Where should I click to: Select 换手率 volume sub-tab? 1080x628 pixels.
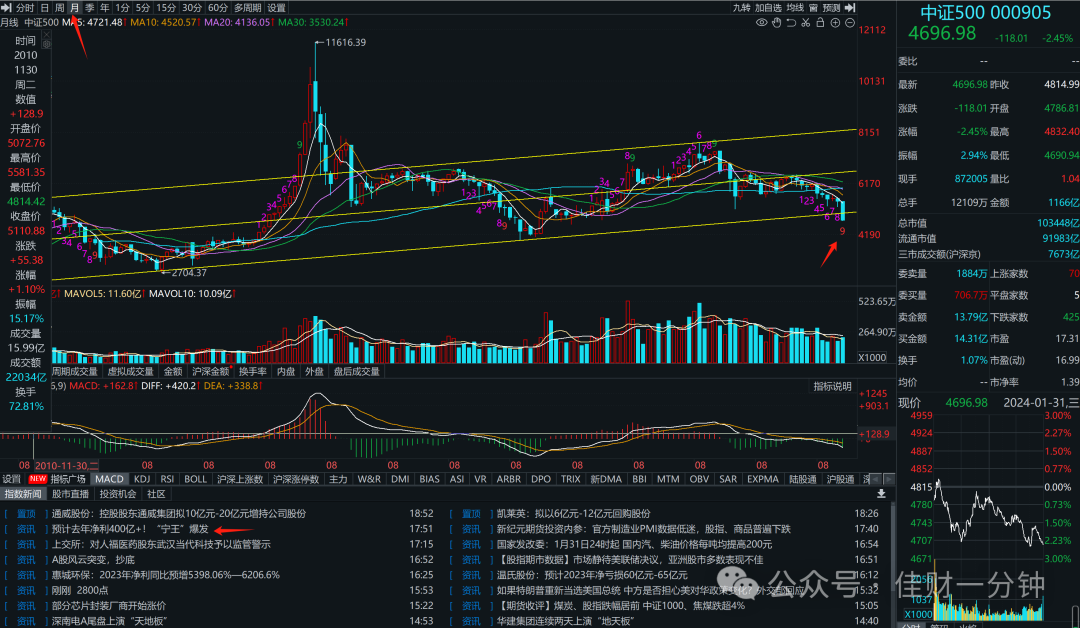[253, 371]
